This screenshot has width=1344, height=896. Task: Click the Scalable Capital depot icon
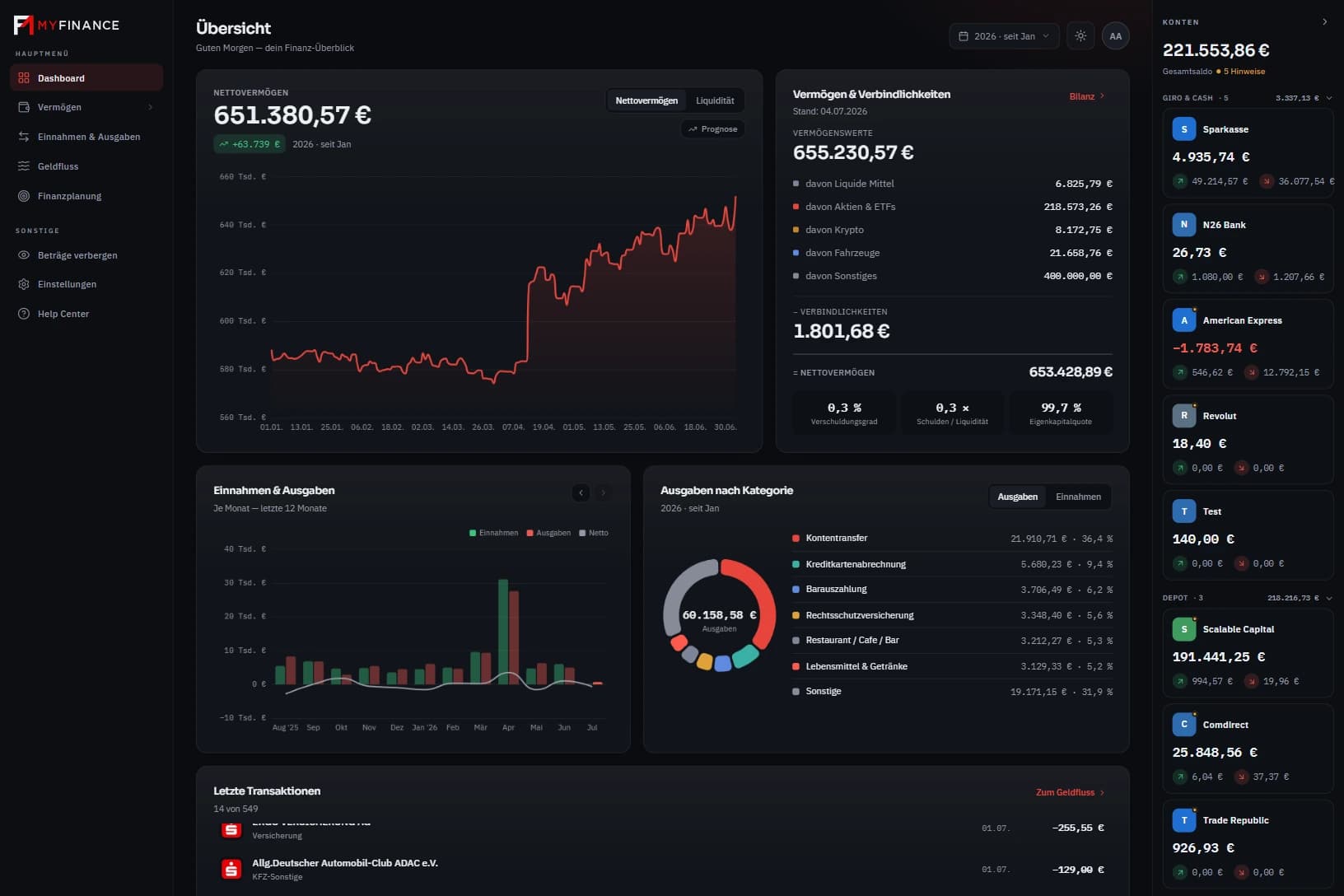(x=1184, y=629)
